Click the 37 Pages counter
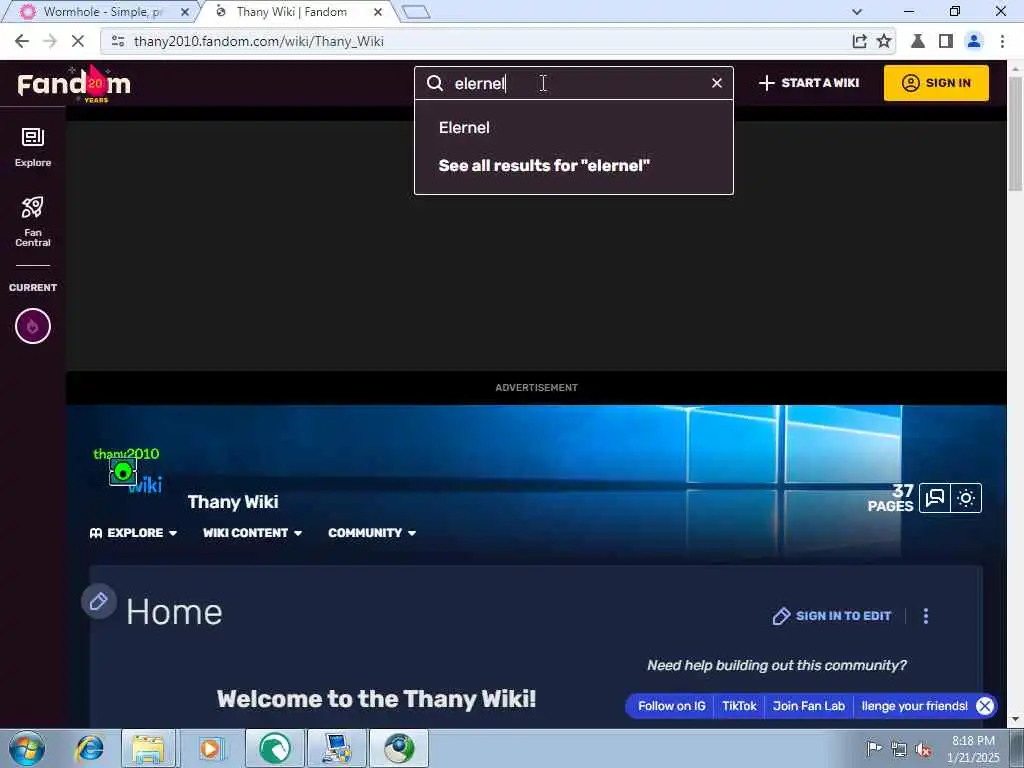 pyautogui.click(x=890, y=498)
